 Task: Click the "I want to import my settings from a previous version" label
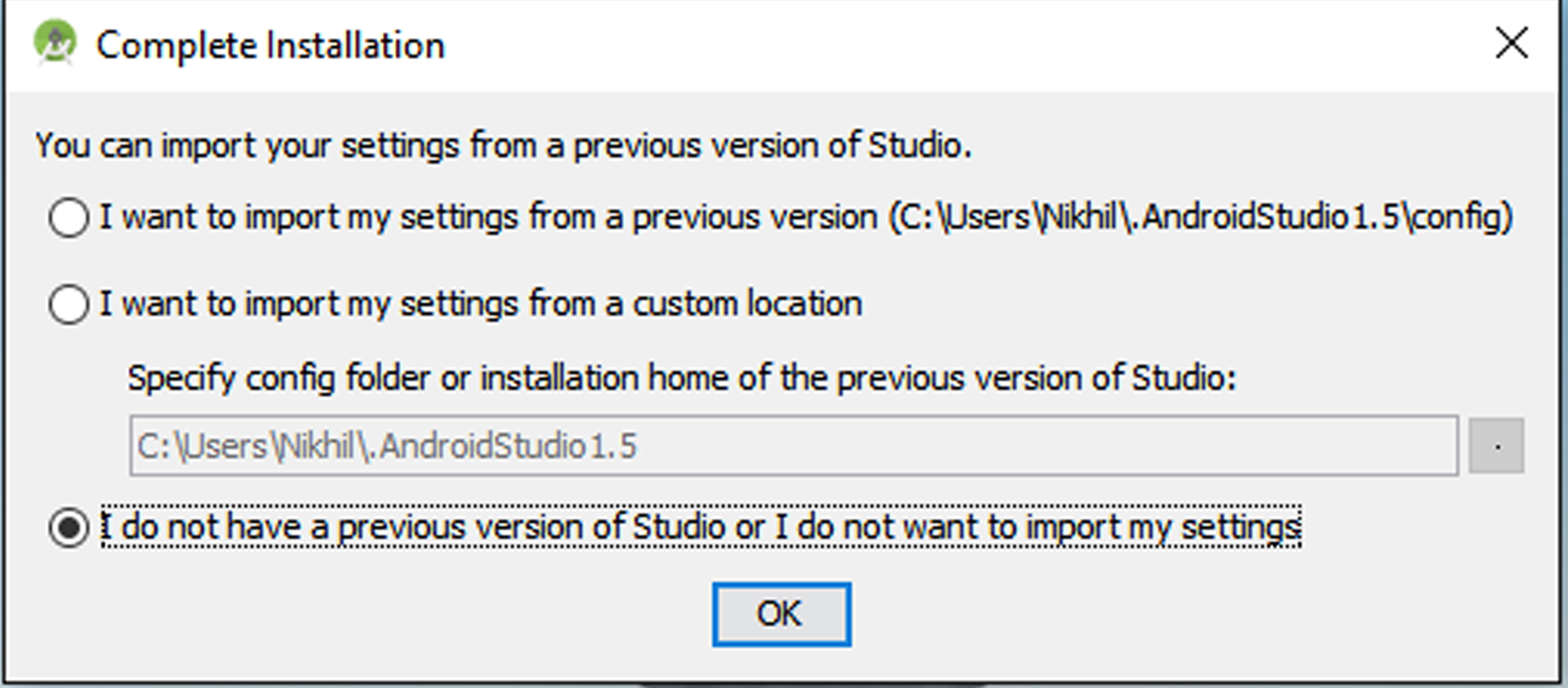(x=488, y=217)
